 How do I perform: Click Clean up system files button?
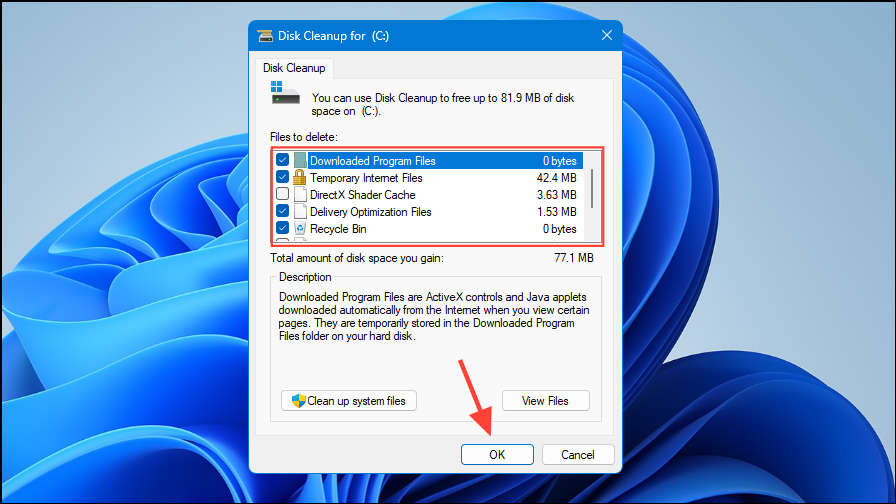tap(349, 401)
